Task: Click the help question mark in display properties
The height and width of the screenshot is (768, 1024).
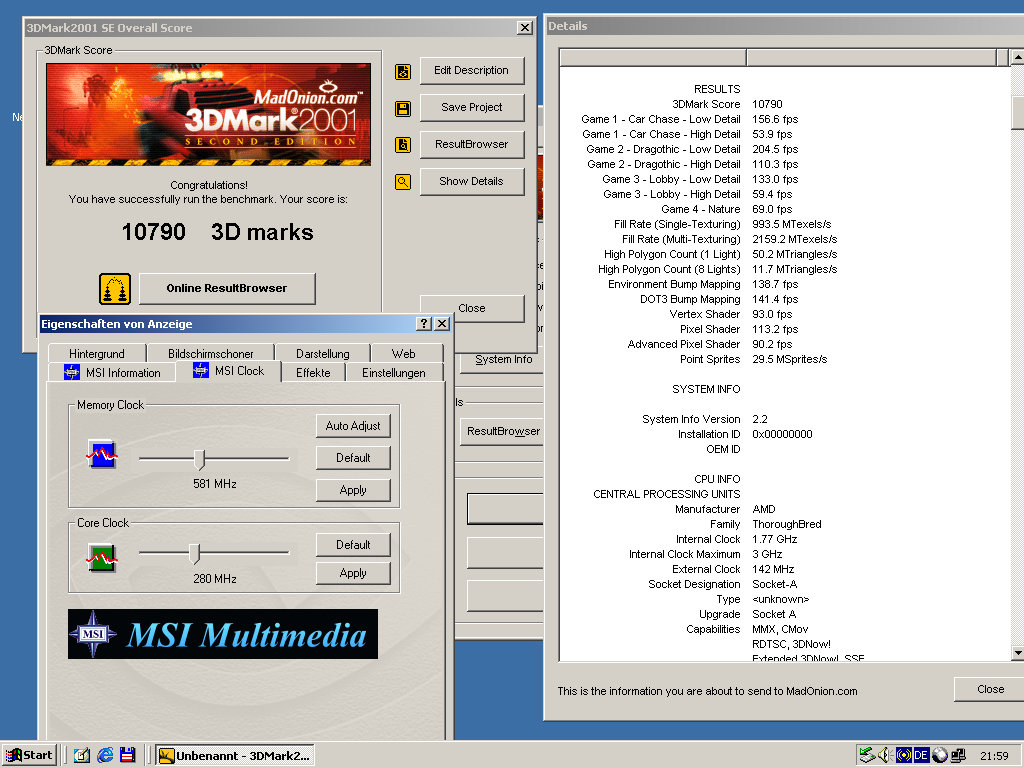Action: pyautogui.click(x=424, y=324)
